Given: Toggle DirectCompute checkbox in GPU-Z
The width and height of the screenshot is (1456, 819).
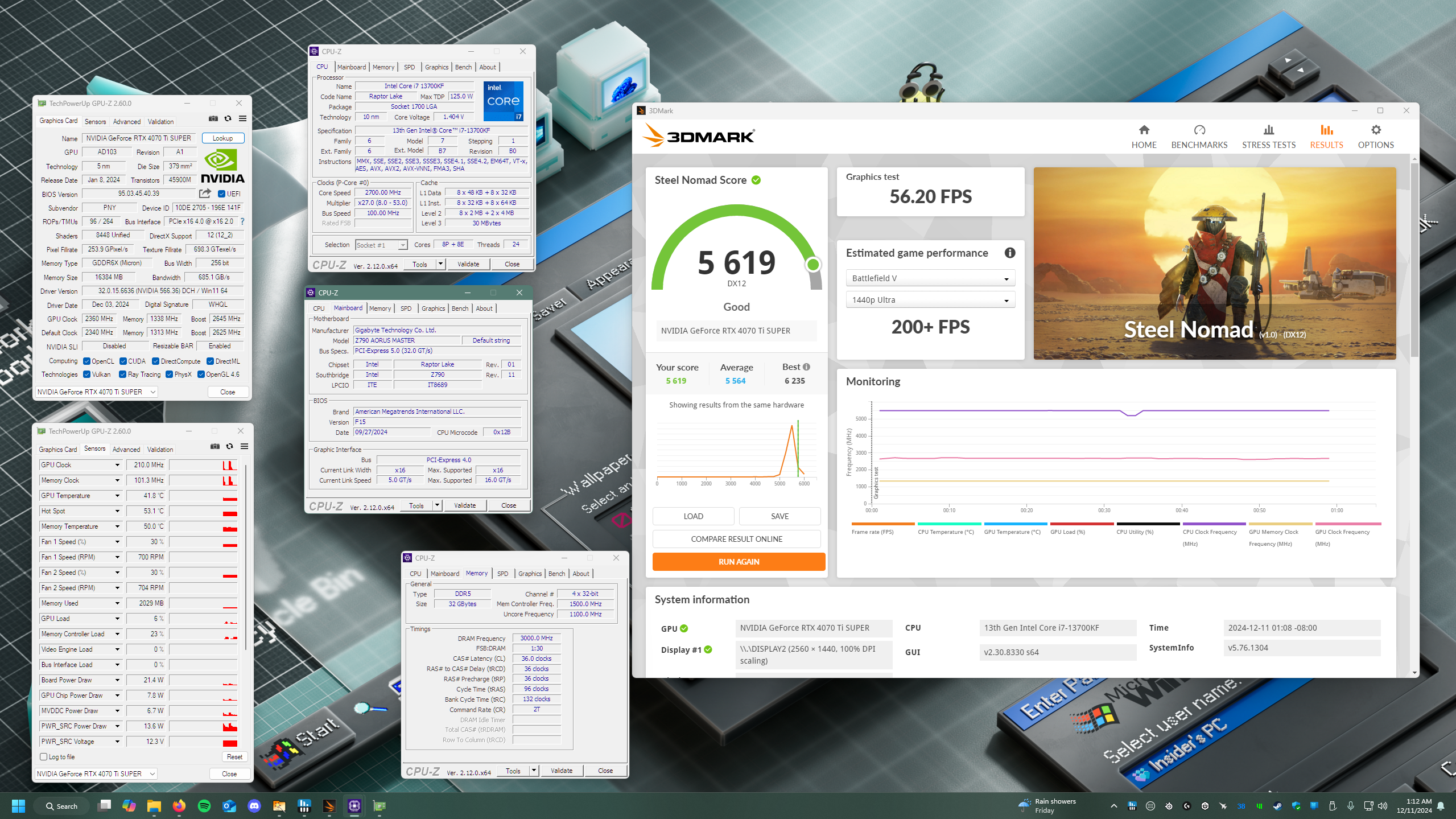Looking at the screenshot, I should pyautogui.click(x=155, y=361).
